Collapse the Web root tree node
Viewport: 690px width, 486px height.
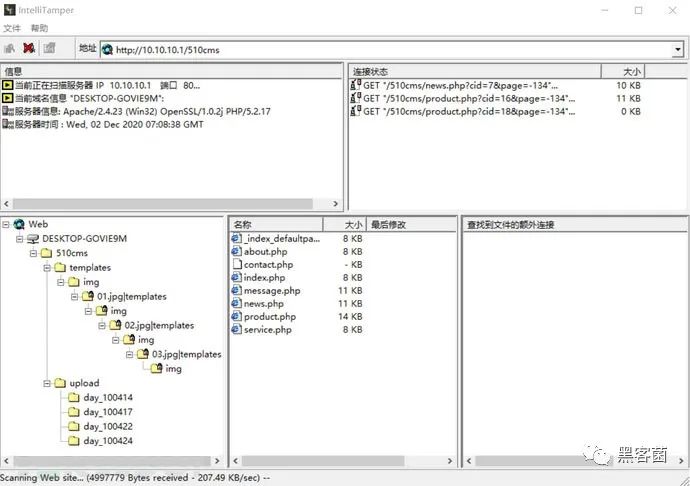point(6,225)
